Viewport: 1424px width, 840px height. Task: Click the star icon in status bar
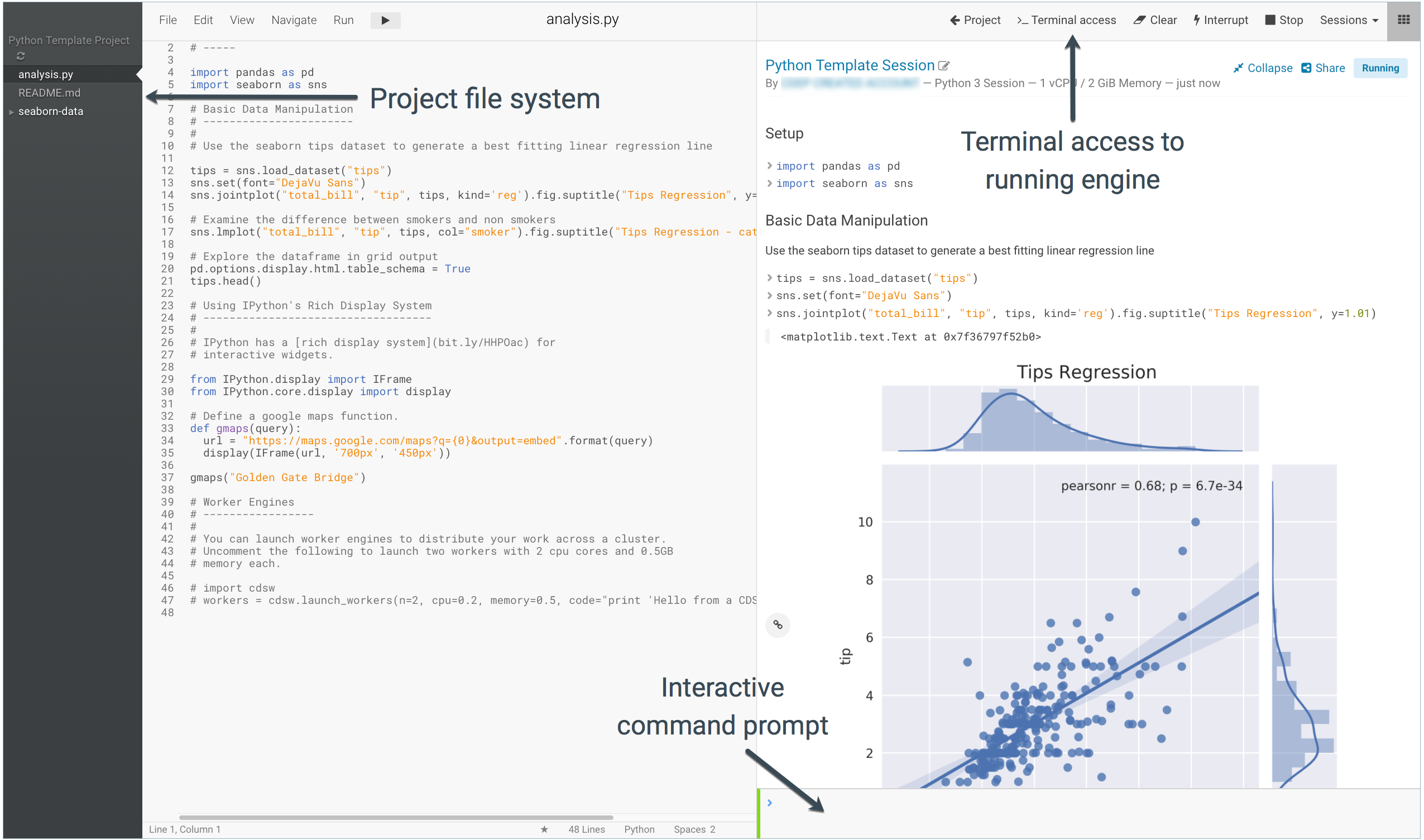coord(544,829)
